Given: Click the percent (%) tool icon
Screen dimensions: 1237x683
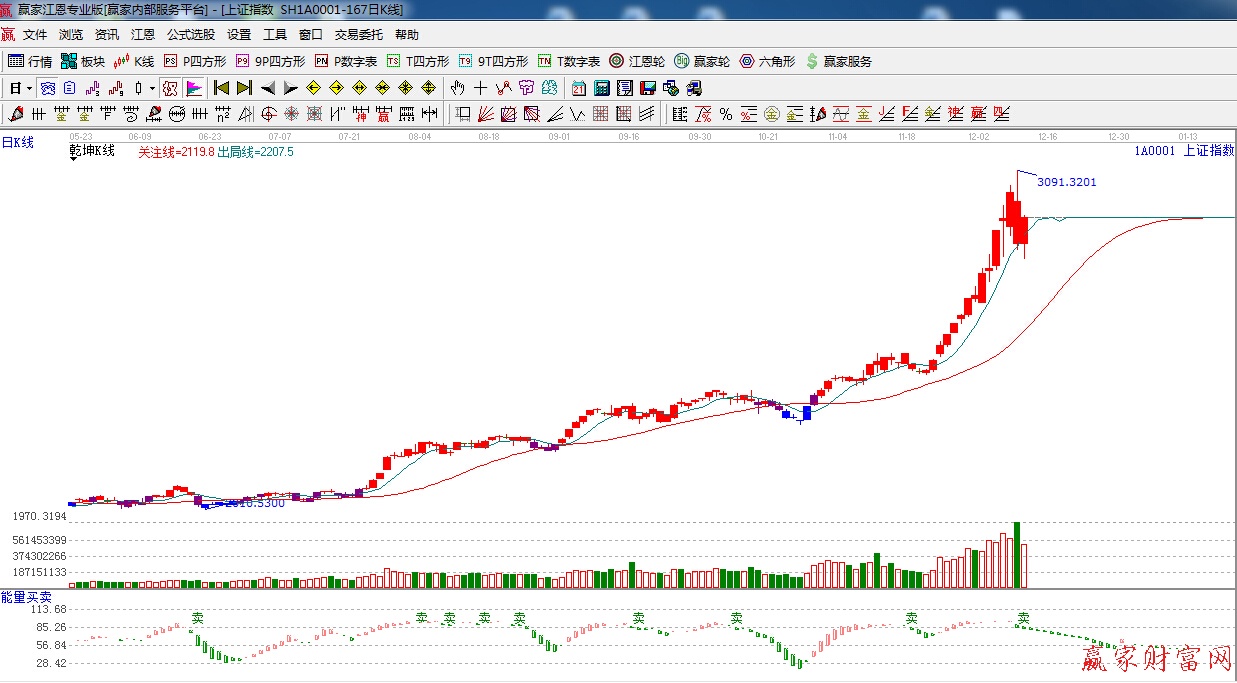Looking at the screenshot, I should click(725, 114).
